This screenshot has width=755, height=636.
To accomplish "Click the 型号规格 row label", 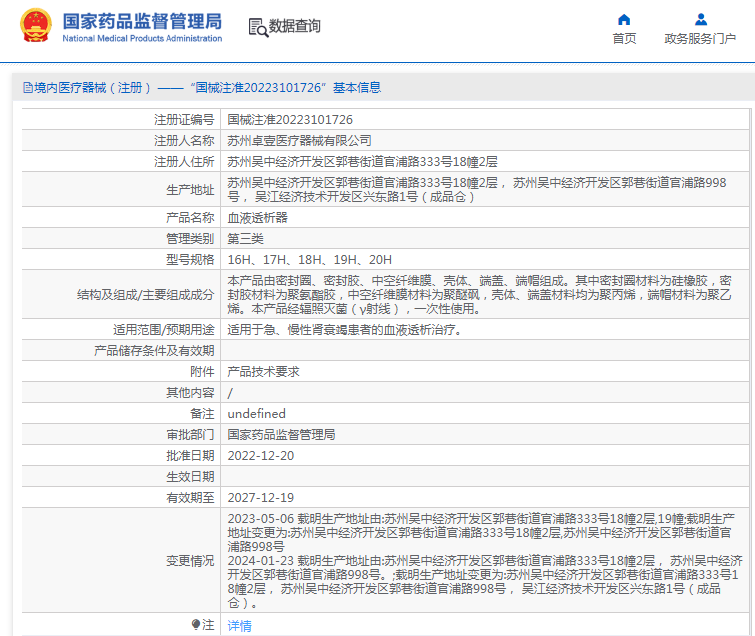I will point(190,260).
